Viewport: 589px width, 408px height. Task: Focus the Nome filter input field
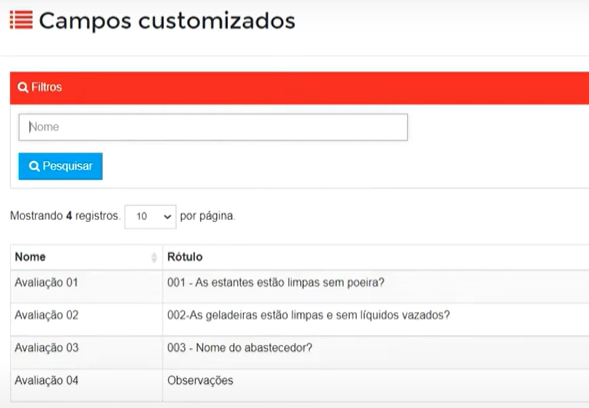click(213, 127)
